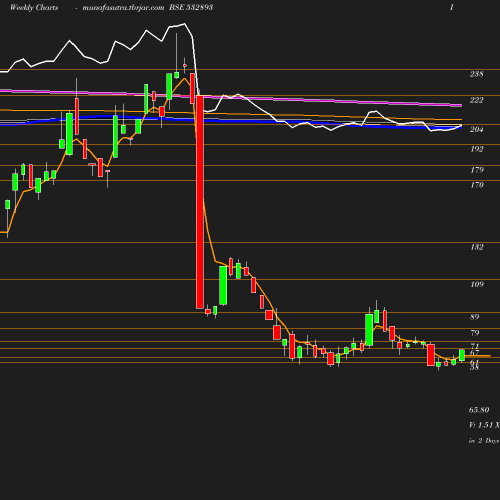Open the munafasutra.tbrjar.com watermark link text

pos(123,8)
